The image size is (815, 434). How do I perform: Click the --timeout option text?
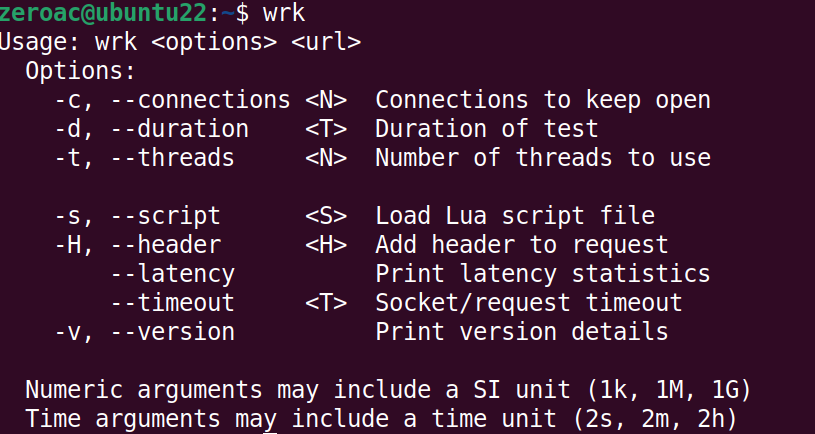point(172,303)
